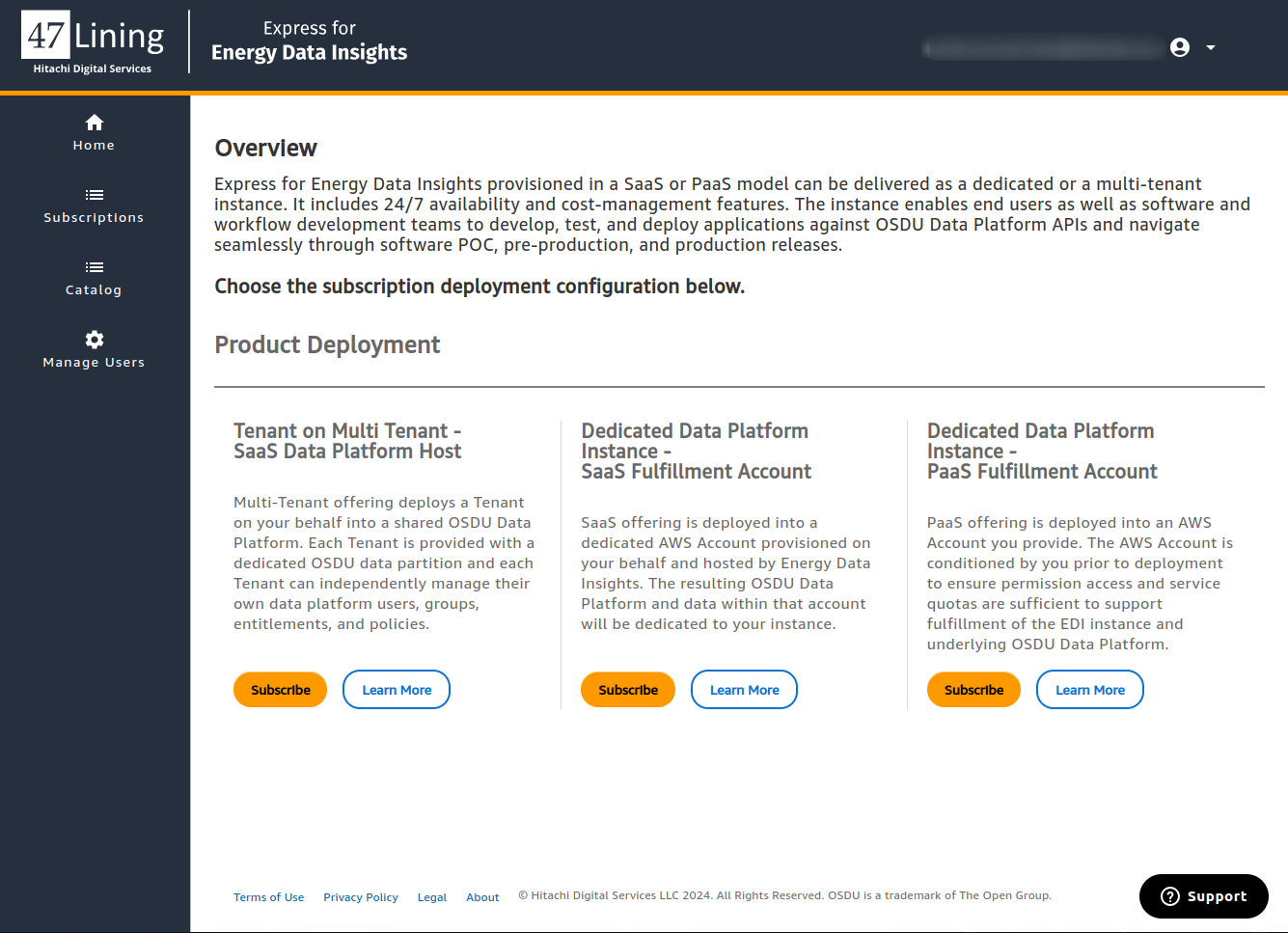Viewport: 1288px width, 933px height.
Task: Open Manage Users in sidebar menu
Action: [94, 350]
